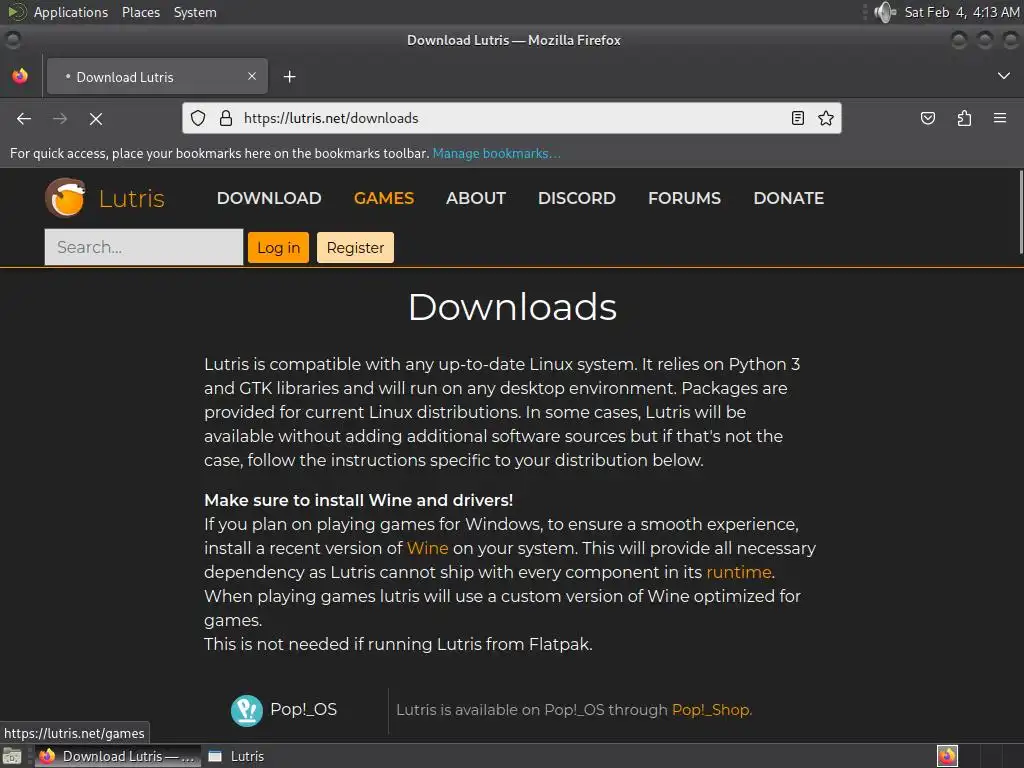The width and height of the screenshot is (1024, 768).
Task: Click the Pop!_OS distribution icon
Action: pos(247,710)
